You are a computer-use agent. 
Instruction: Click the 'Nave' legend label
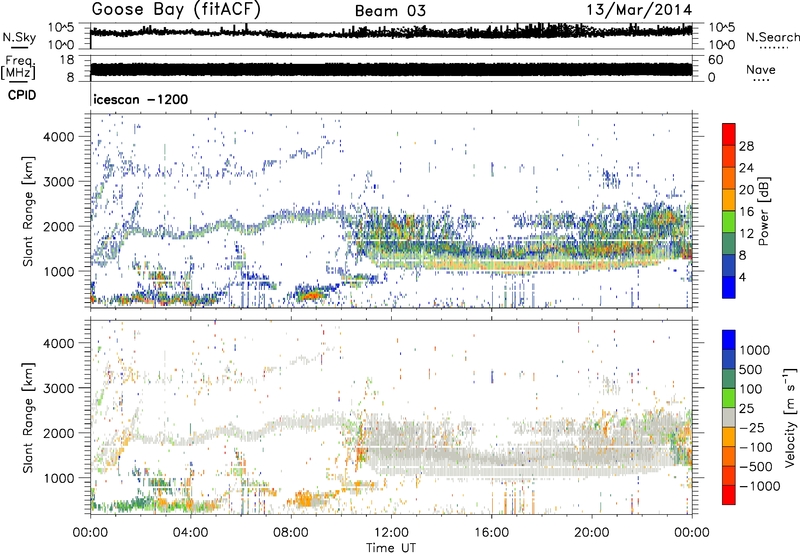[761, 70]
